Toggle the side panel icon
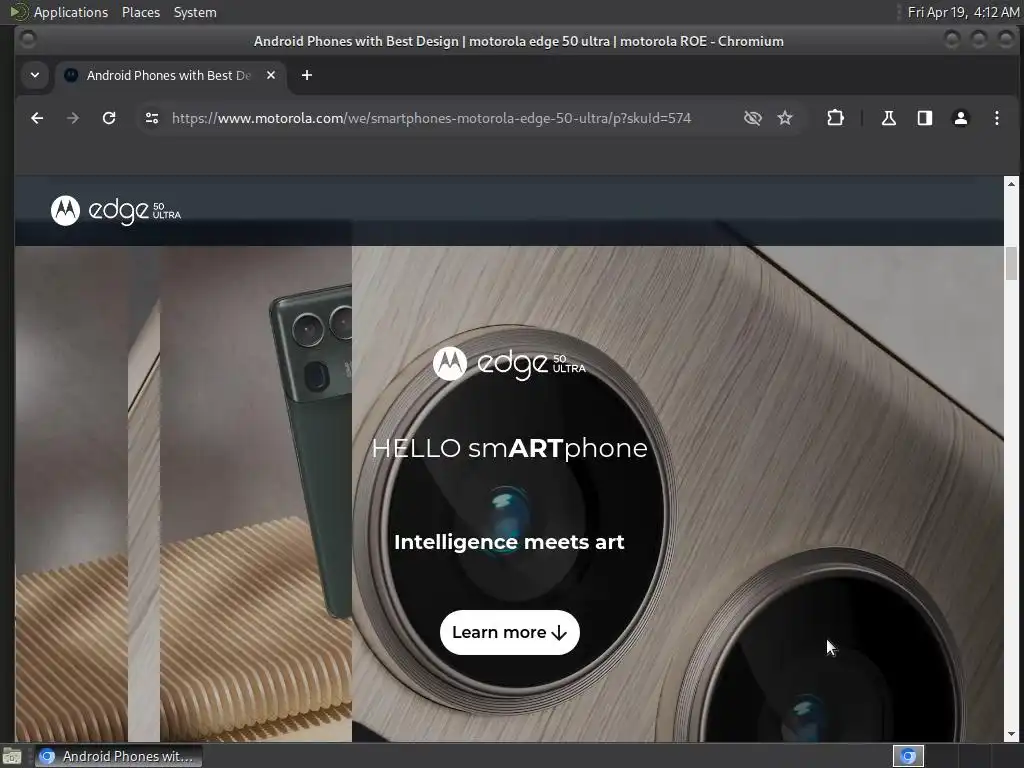This screenshot has width=1024, height=768. (x=925, y=118)
